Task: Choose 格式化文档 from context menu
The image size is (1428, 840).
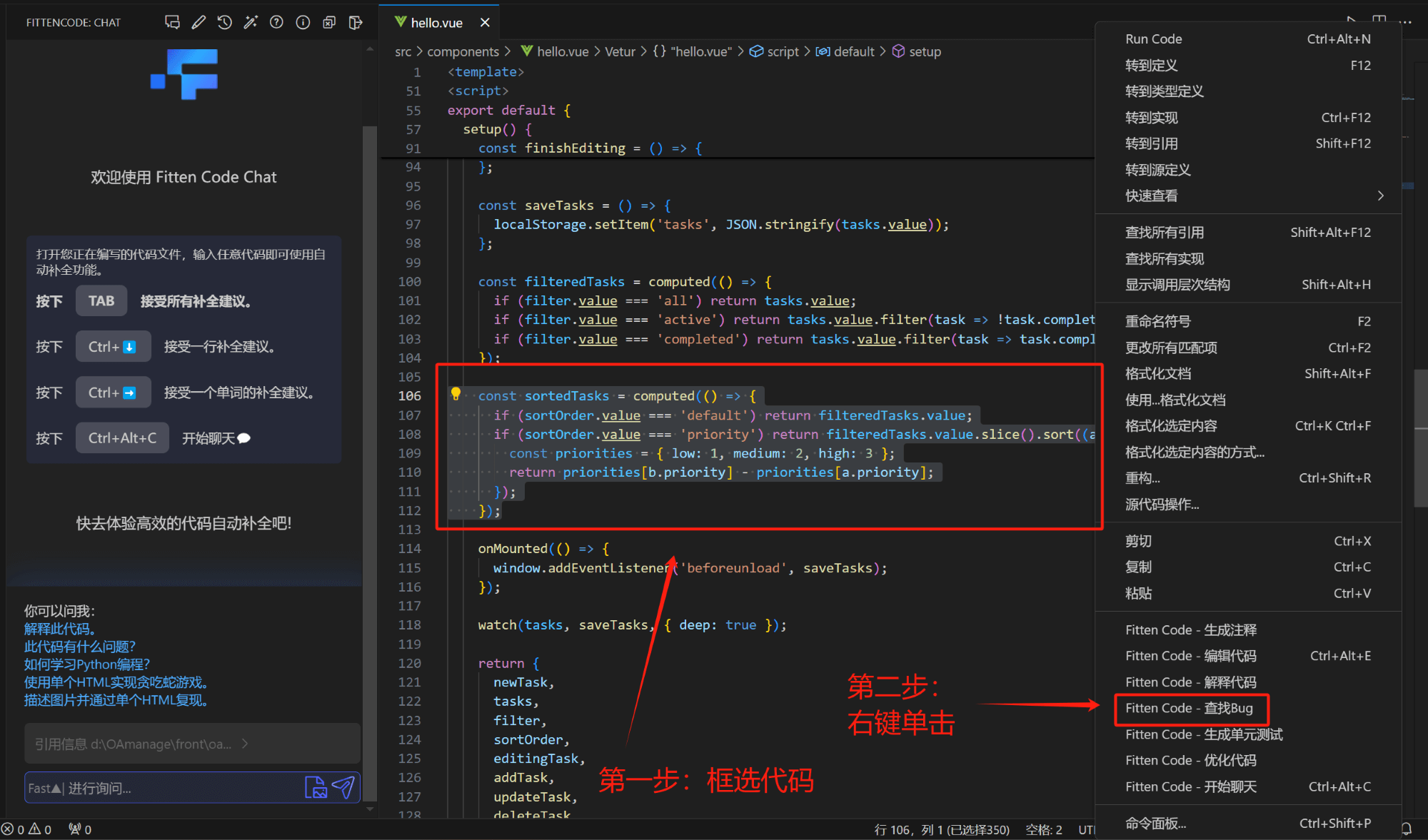Action: coord(1248,373)
